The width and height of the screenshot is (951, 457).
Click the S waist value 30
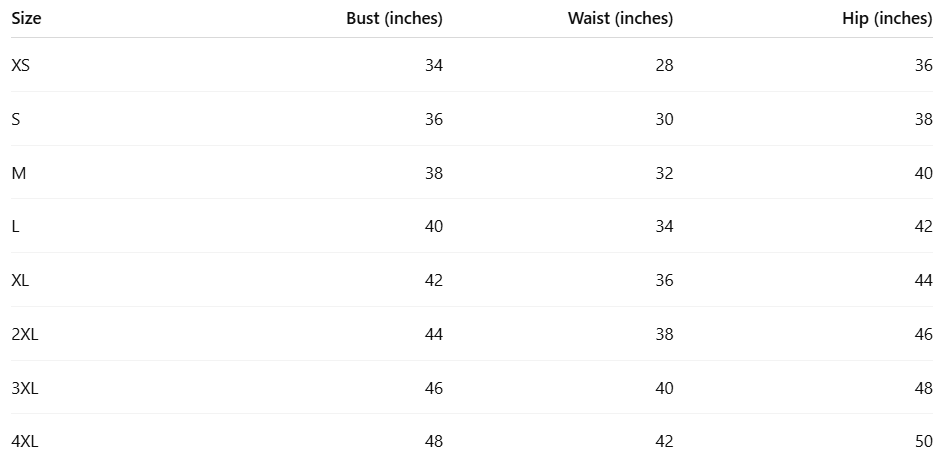[x=664, y=119]
